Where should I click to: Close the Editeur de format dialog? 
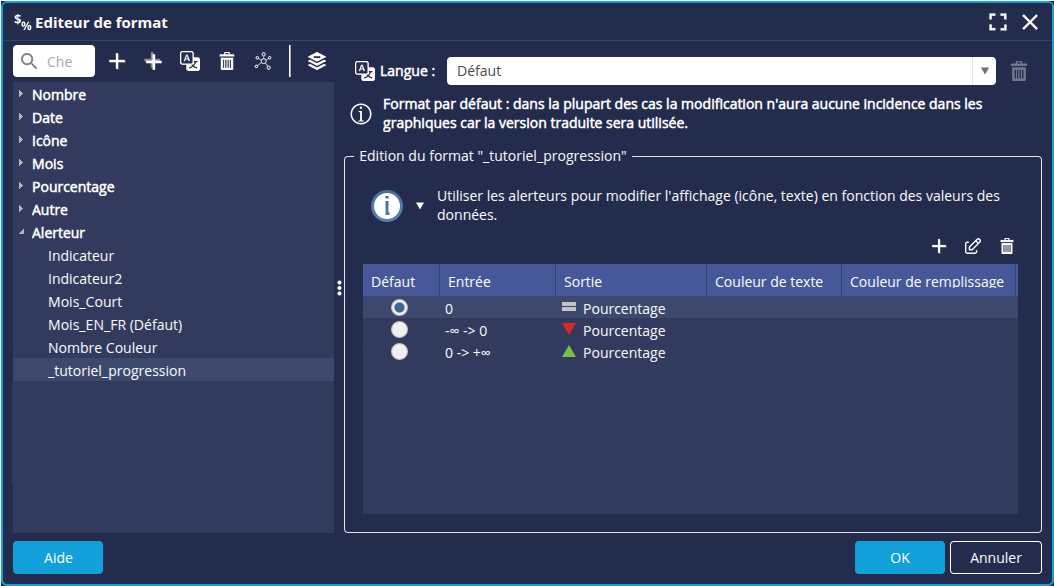click(1030, 22)
